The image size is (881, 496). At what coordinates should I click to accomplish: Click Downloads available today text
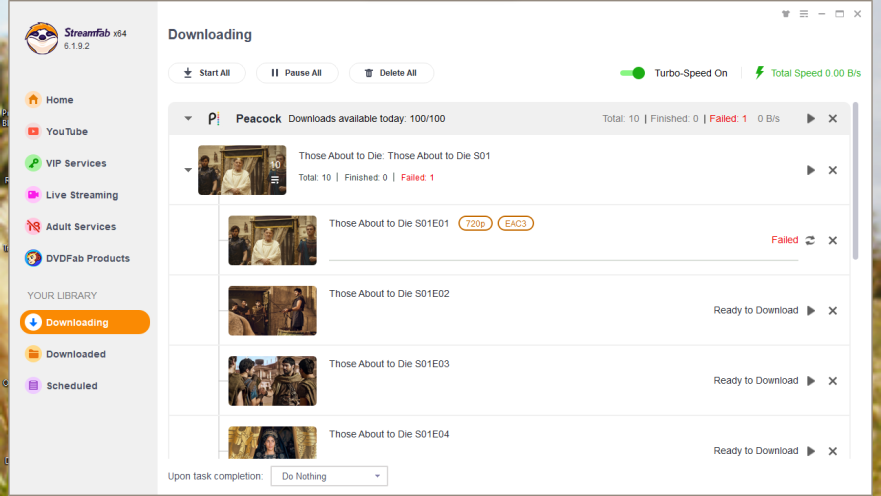367,119
